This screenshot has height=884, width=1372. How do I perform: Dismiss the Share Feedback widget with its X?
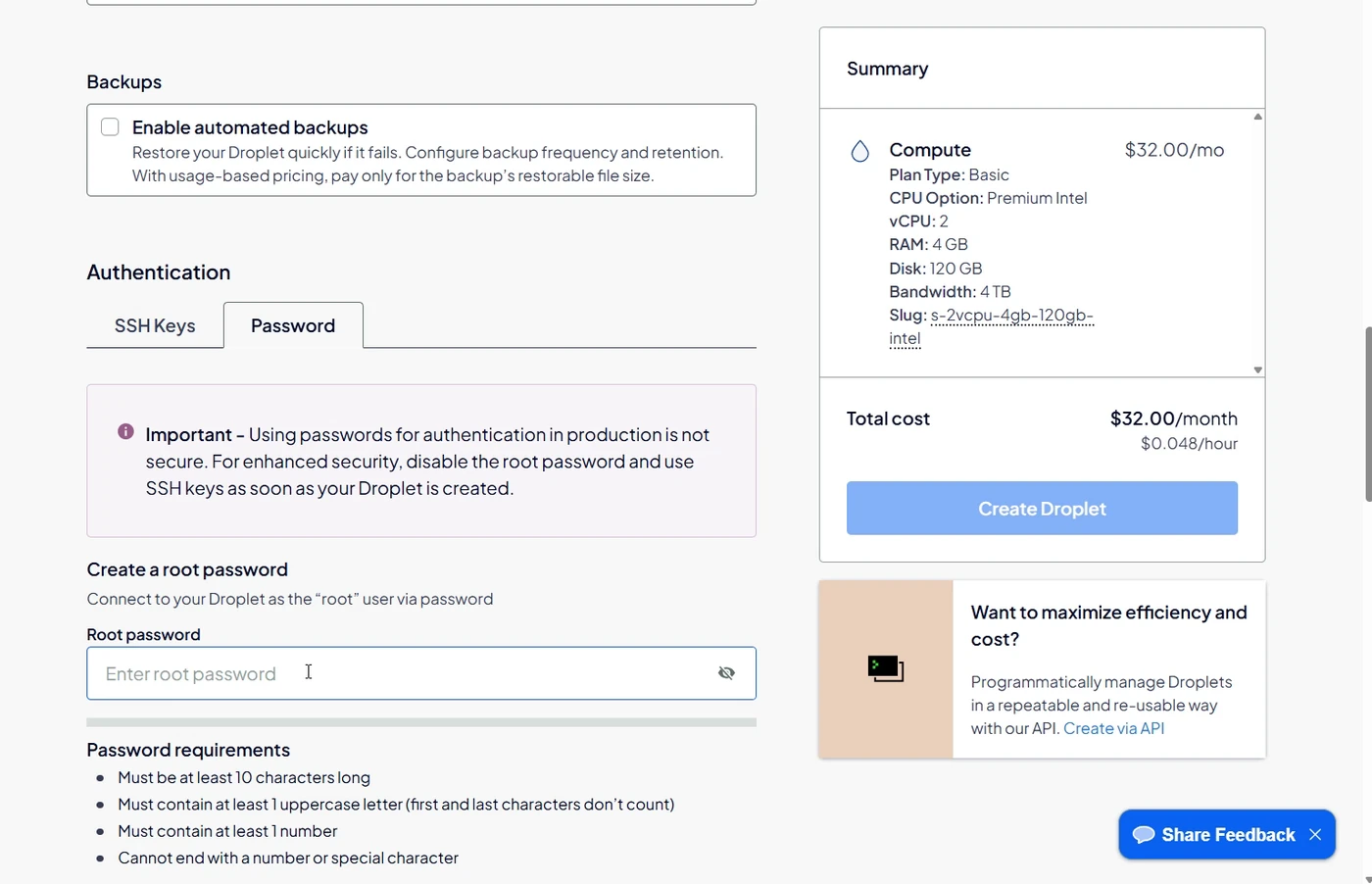tap(1315, 835)
